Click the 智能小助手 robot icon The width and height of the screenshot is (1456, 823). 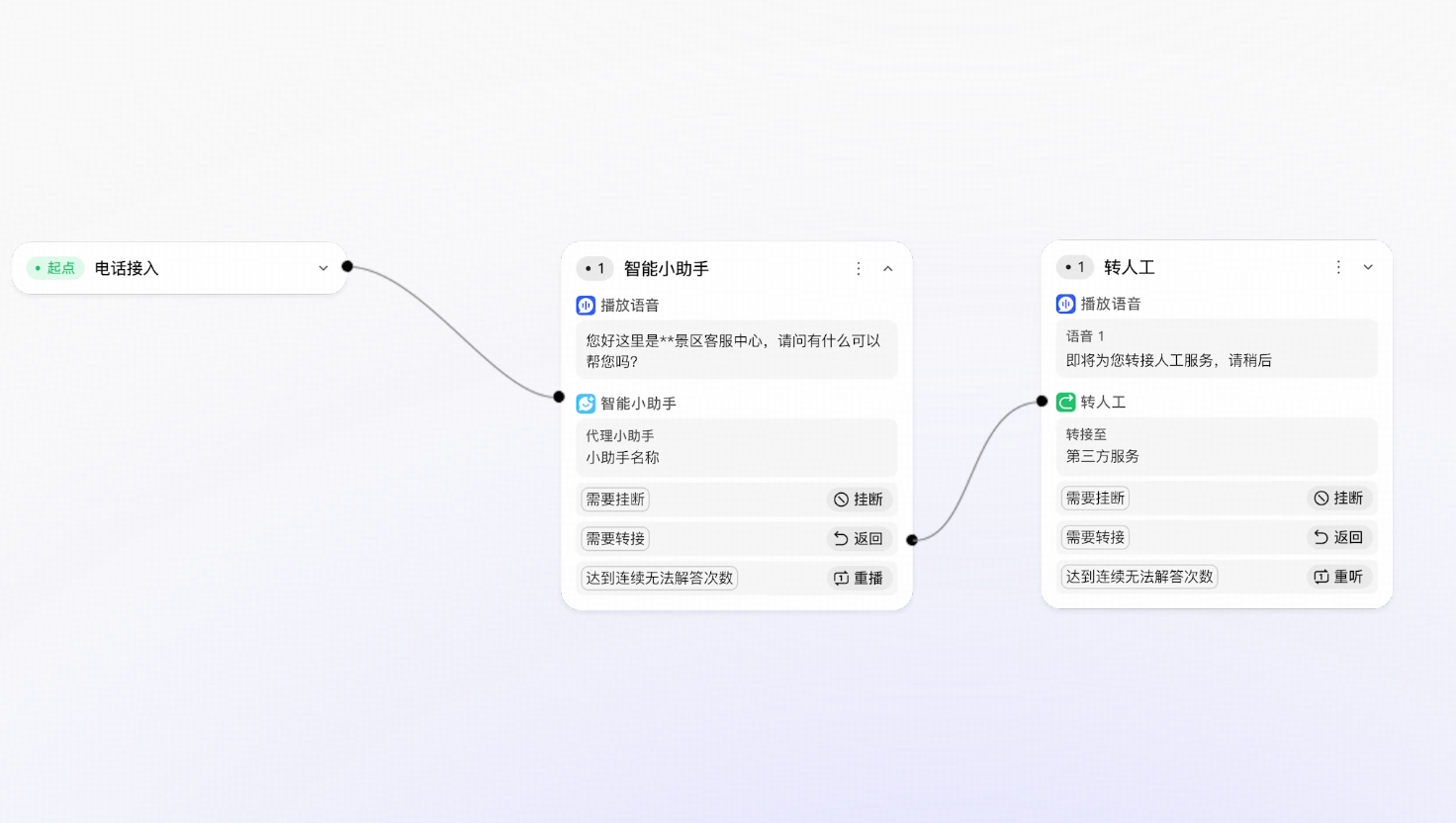[x=586, y=404]
